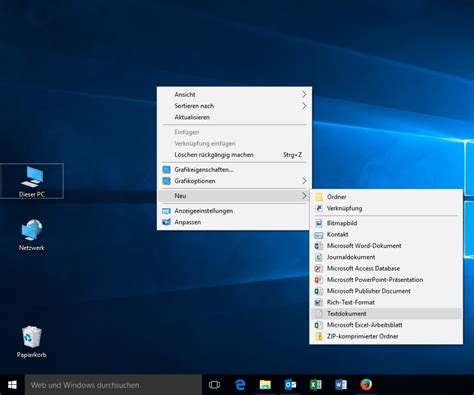Click the Anzeigeeinstellungen monitor icon
Image resolution: width=474 pixels, height=395 pixels.
click(x=166, y=211)
